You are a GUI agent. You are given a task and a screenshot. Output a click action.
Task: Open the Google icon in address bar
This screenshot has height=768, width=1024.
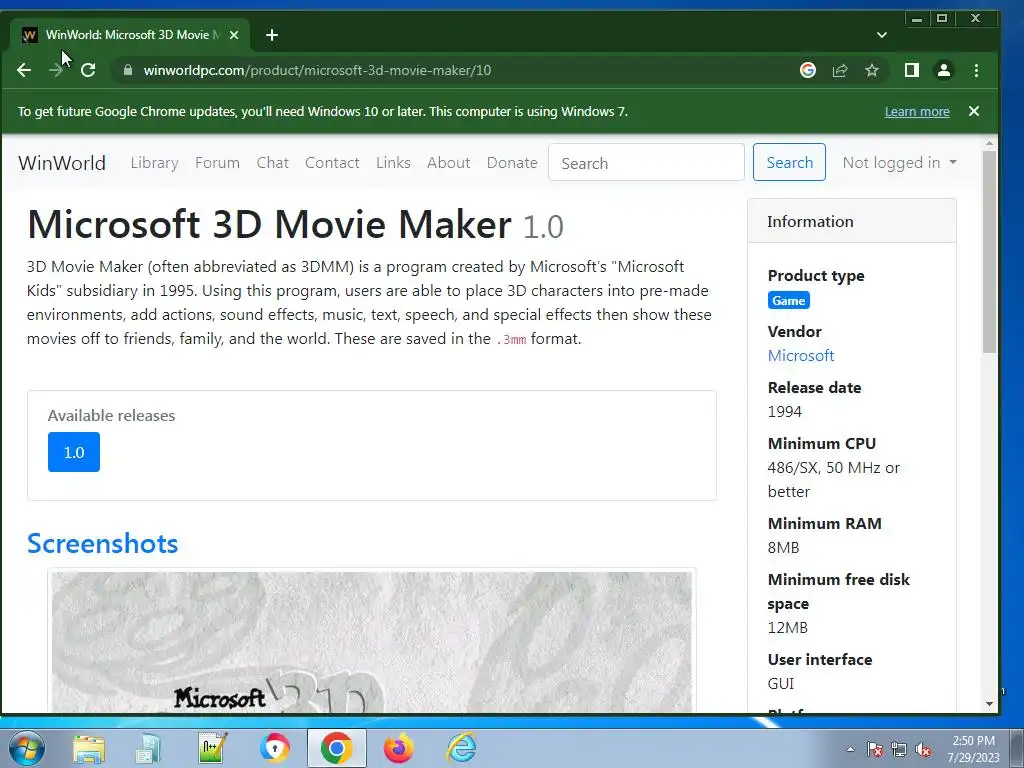click(808, 70)
